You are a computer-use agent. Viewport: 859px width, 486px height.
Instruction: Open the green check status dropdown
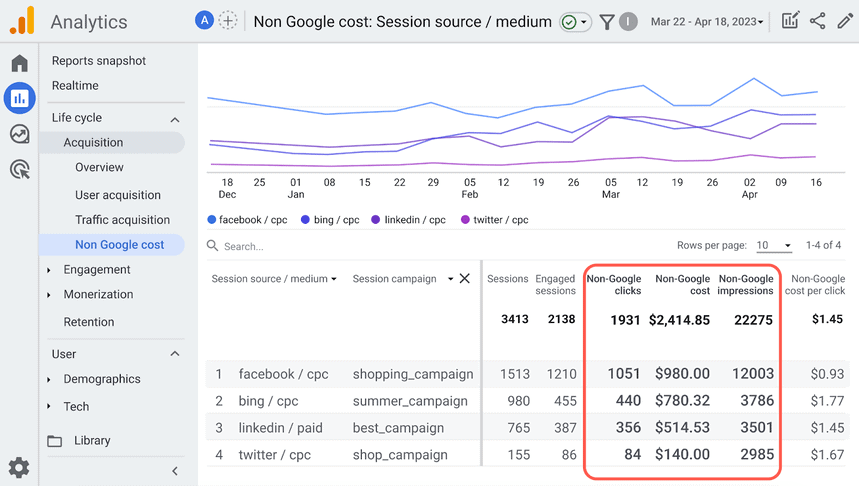tap(575, 22)
